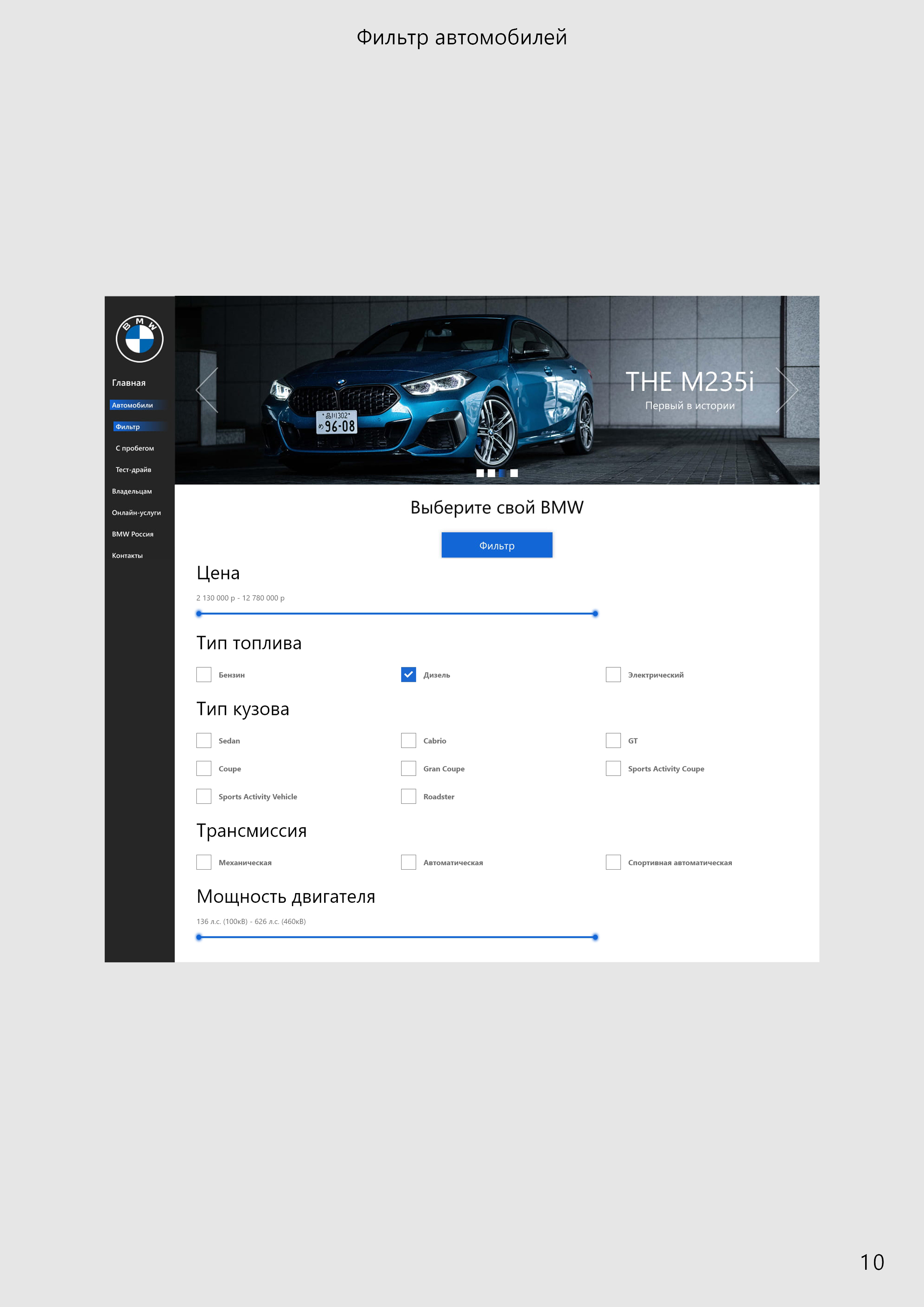Viewport: 924px width, 1307px height.
Task: Go to previous slide with left arrow
Action: (207, 390)
